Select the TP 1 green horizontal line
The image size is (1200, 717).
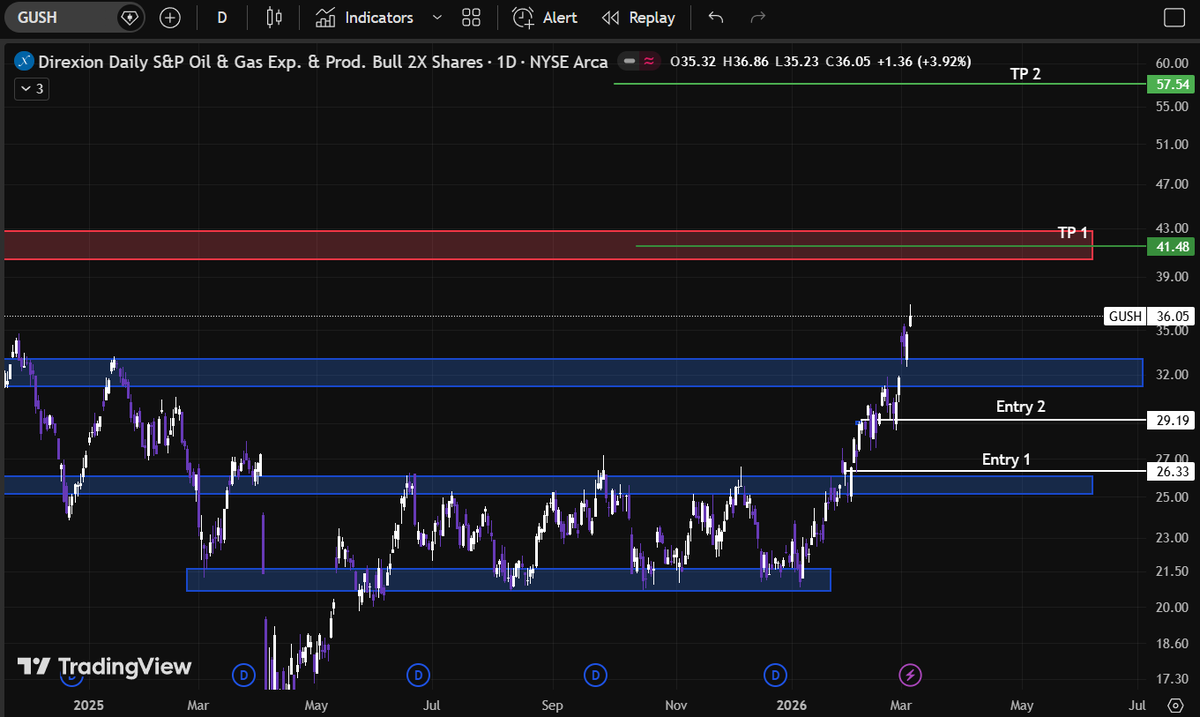click(890, 245)
